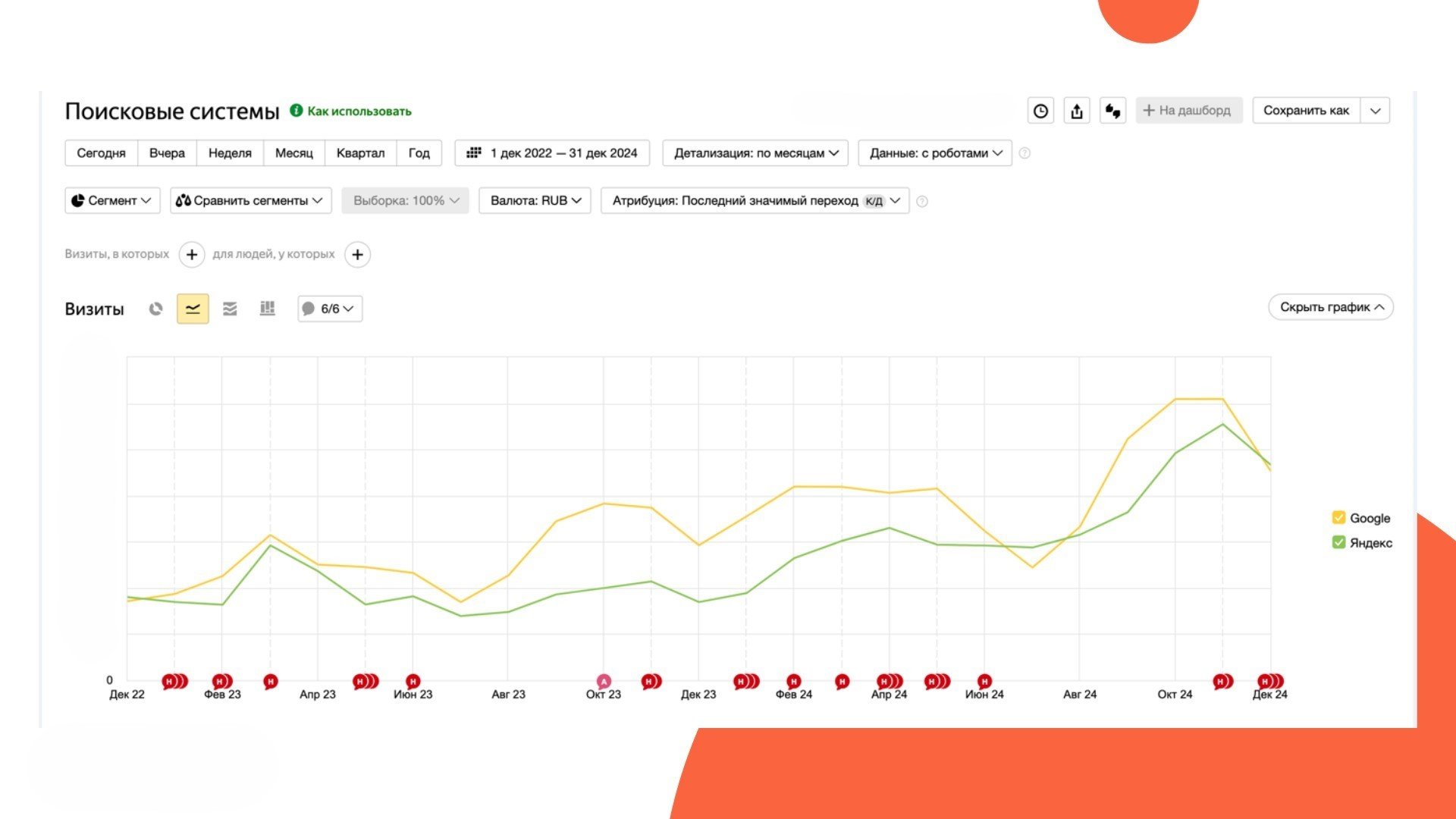
Task: Toggle Google series checkbox in legend
Action: click(x=1338, y=518)
